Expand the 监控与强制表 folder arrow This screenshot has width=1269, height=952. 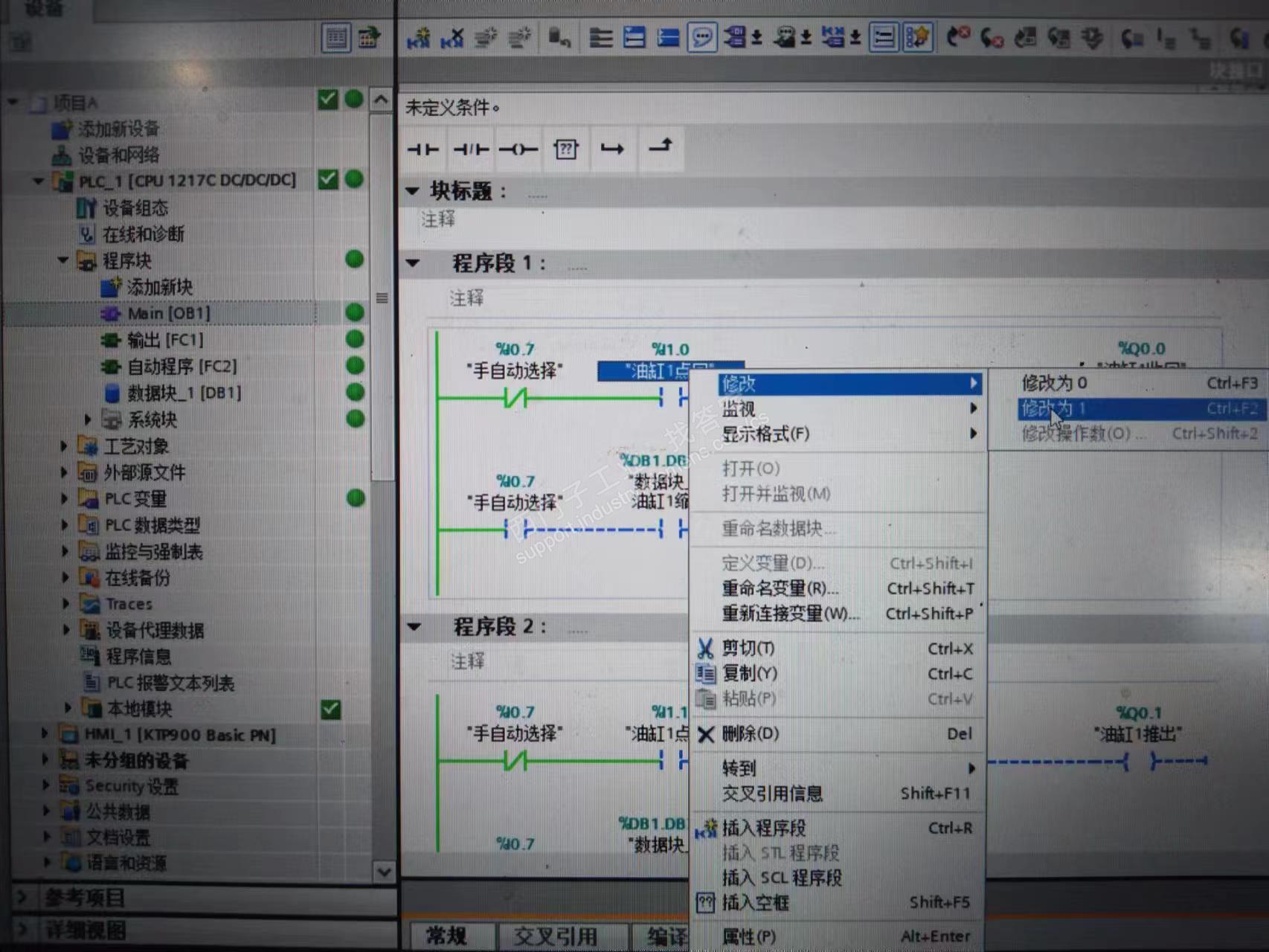64,552
